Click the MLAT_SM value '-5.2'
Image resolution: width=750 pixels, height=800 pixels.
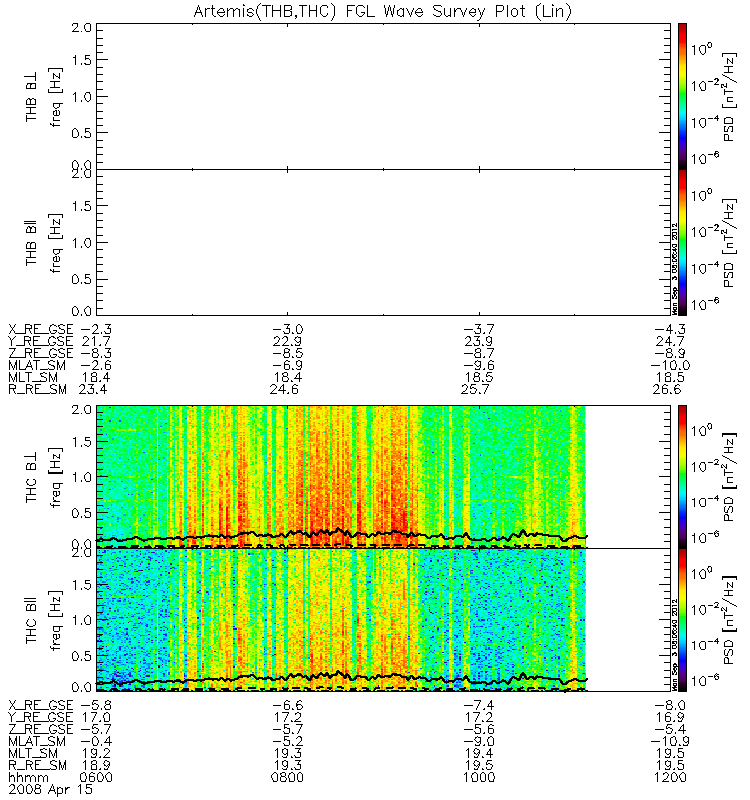point(287,741)
